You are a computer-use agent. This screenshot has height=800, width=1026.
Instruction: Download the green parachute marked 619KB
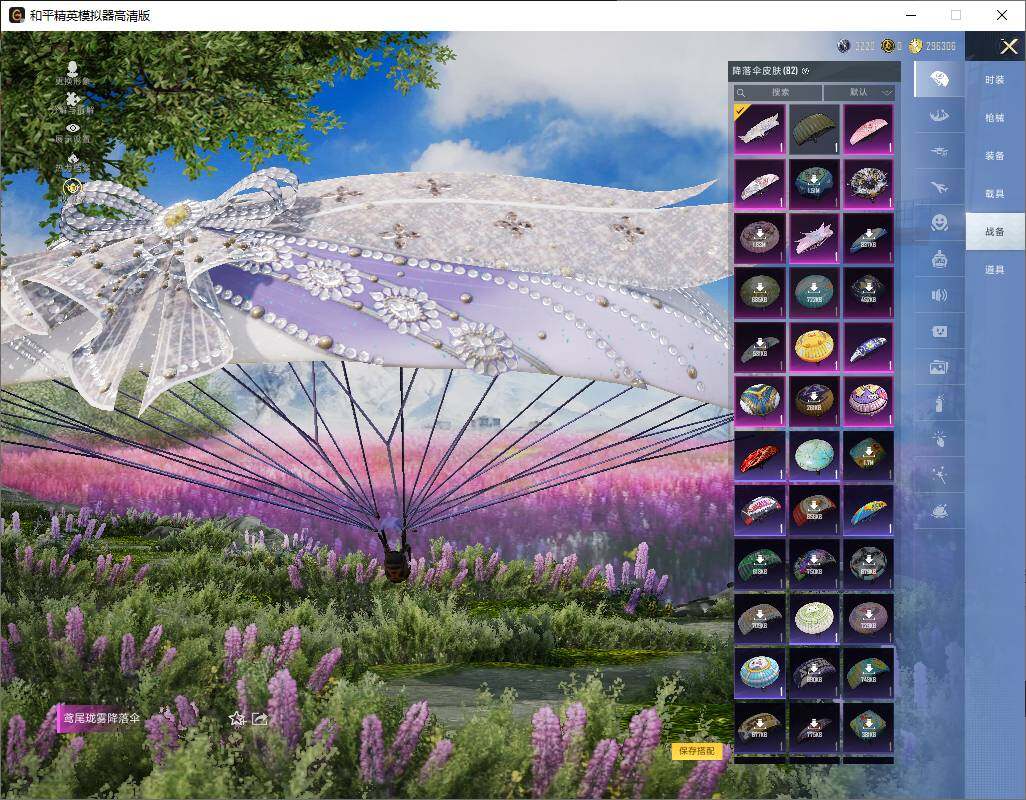click(760, 565)
